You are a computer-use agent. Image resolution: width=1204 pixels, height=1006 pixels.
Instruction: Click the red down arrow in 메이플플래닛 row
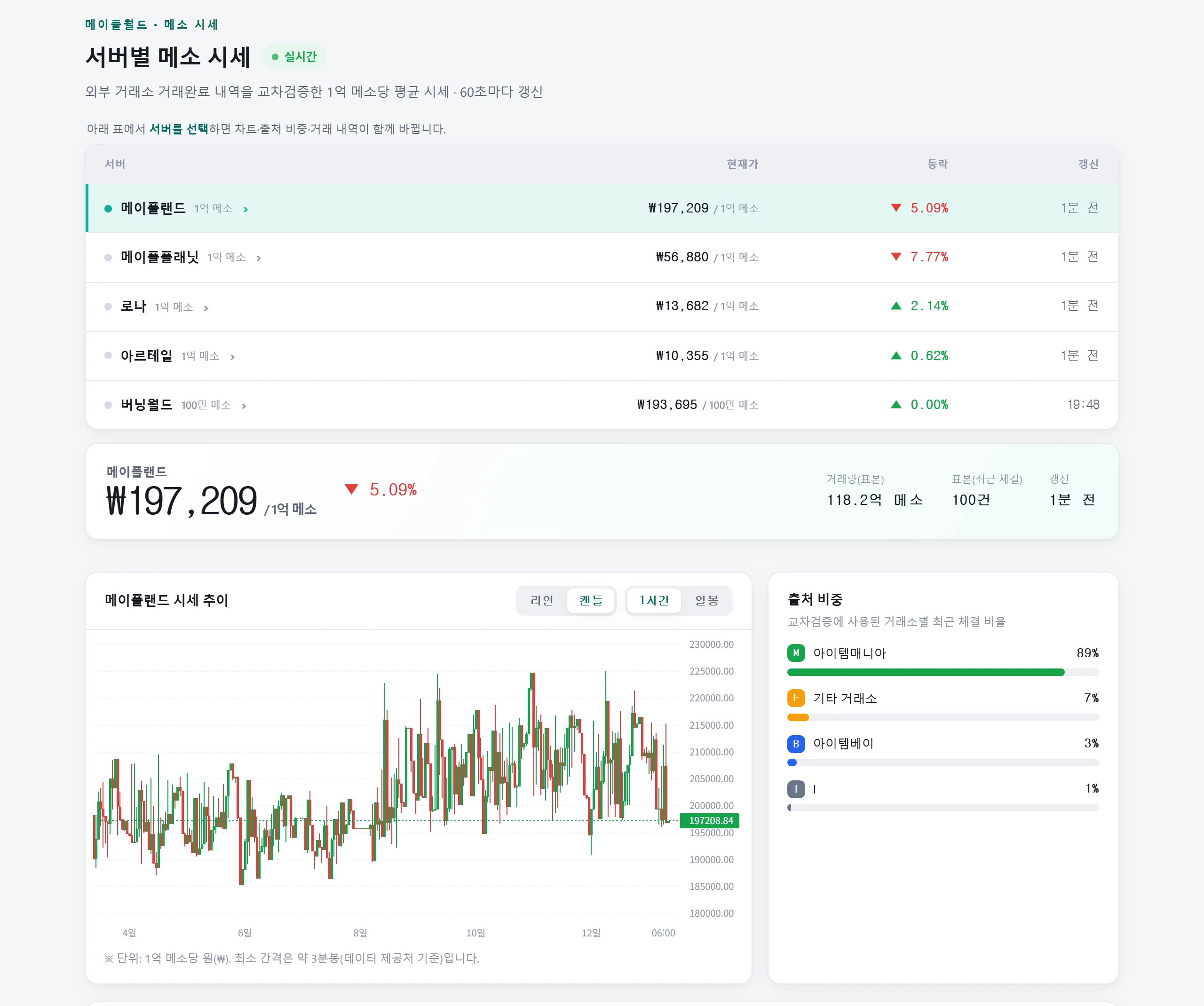point(895,256)
